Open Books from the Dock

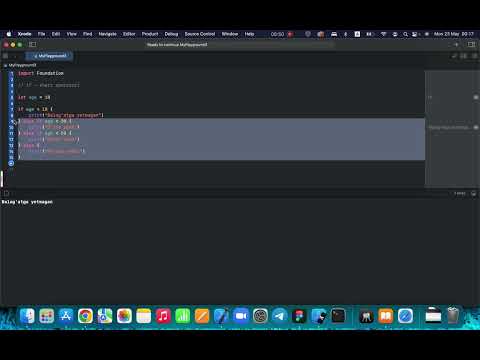click(386, 316)
